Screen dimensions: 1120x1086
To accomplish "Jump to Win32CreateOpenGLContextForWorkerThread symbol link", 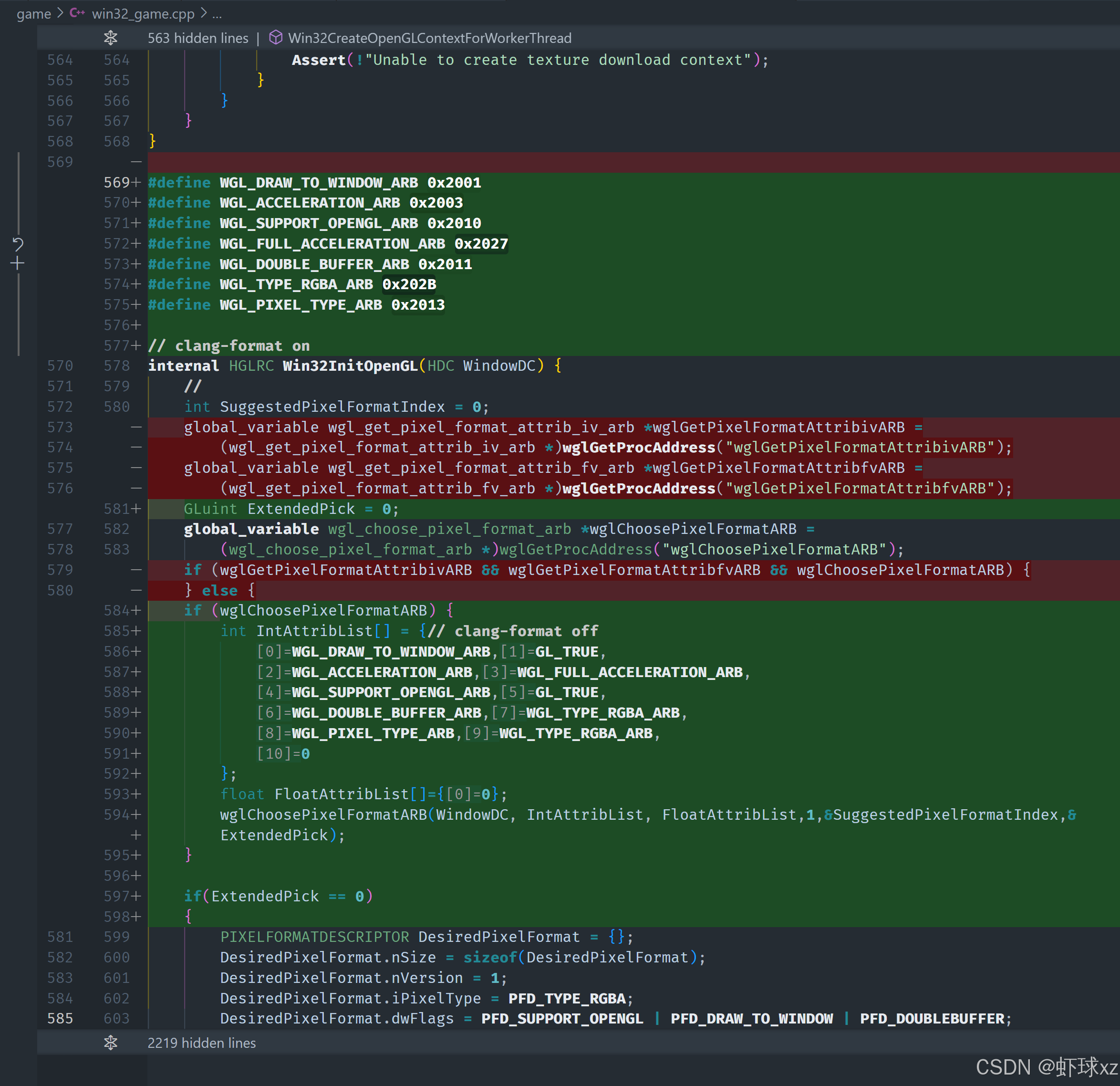I will point(429,38).
